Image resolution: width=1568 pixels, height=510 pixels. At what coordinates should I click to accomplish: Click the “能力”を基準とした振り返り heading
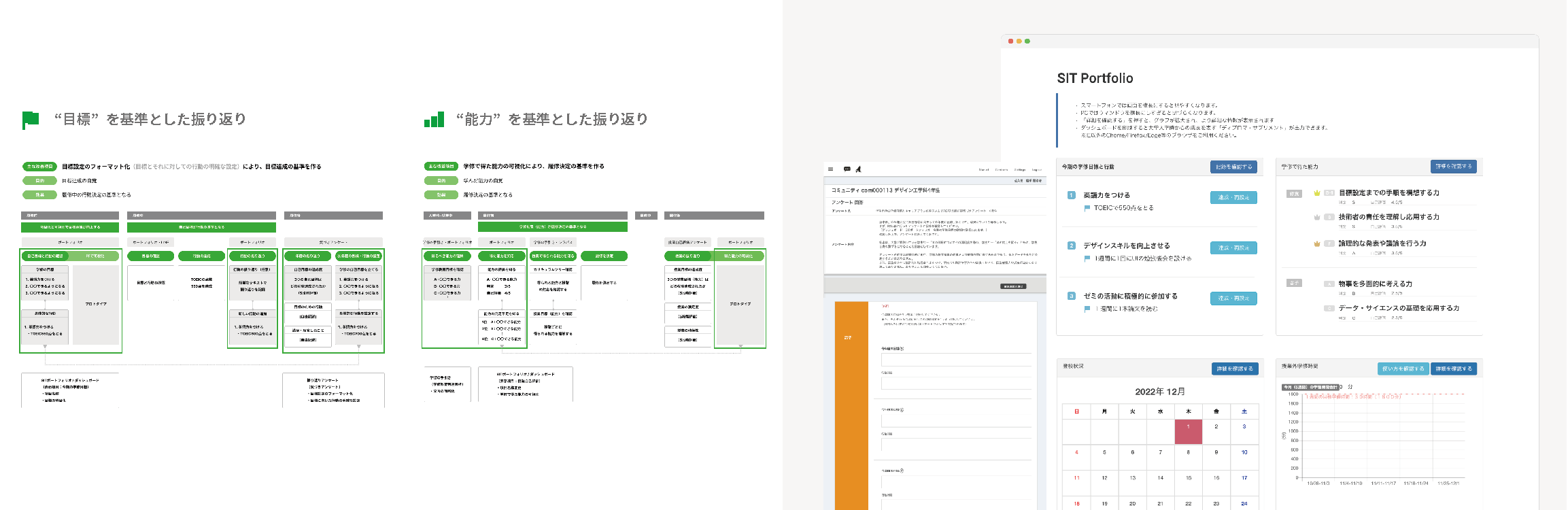[552, 120]
